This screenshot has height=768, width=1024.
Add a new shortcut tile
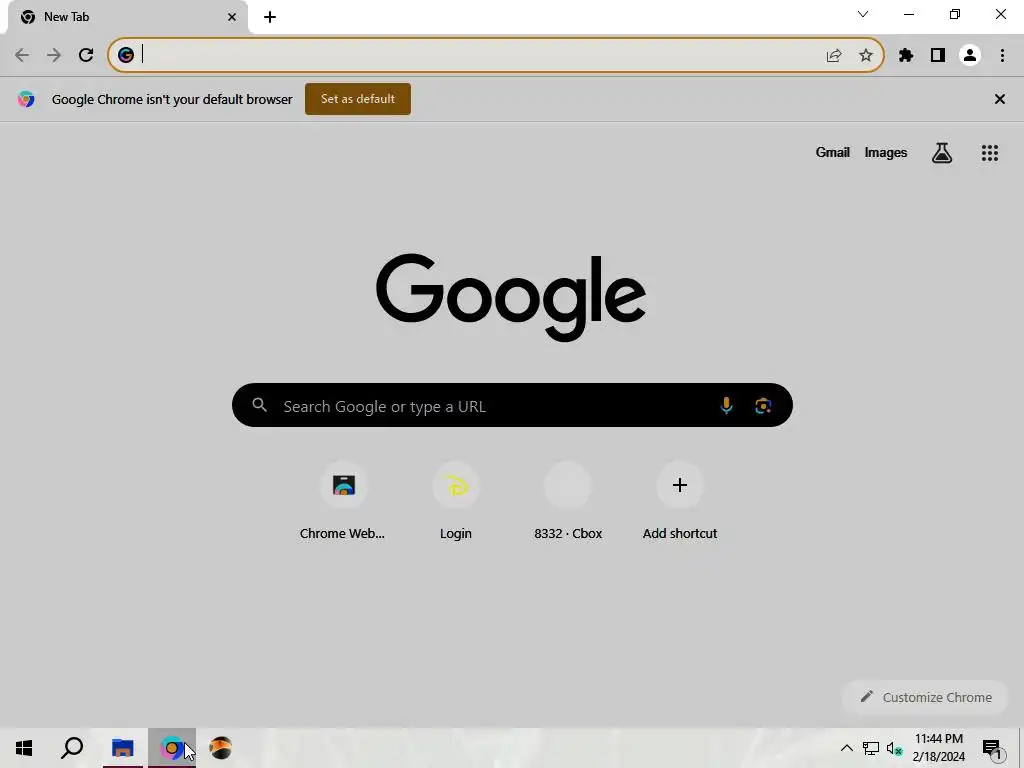(680, 501)
